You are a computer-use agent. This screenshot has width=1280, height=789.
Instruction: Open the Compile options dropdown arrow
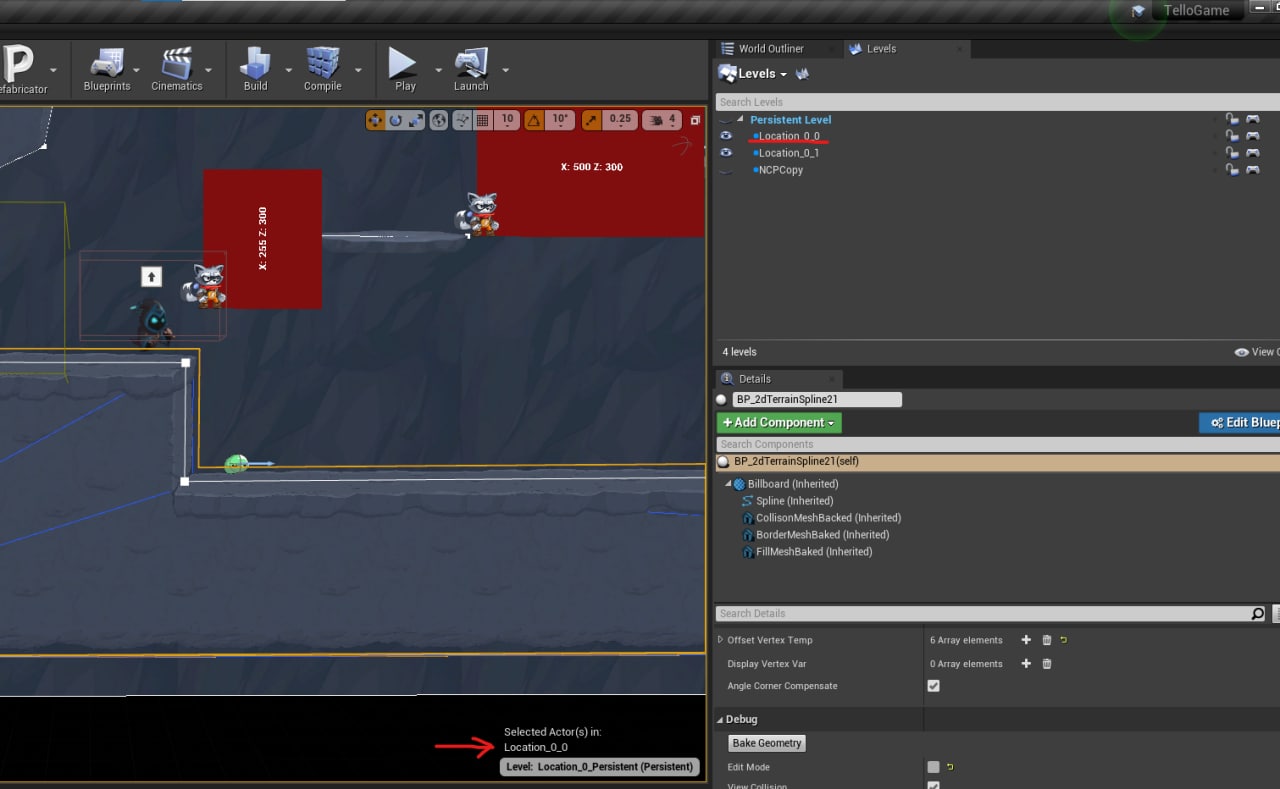(x=358, y=71)
